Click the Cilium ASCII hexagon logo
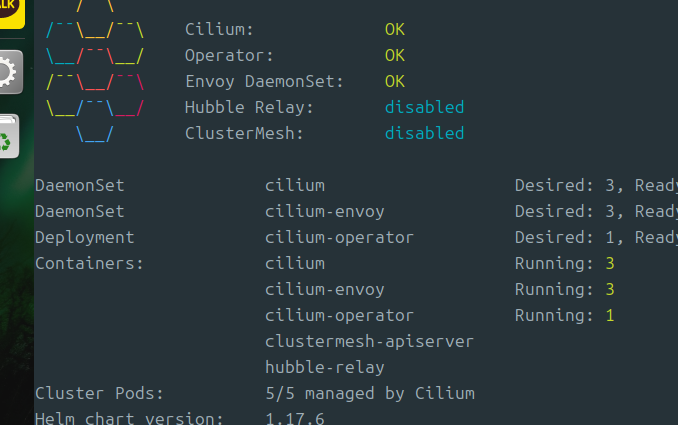The image size is (678, 425). click(x=95, y=71)
